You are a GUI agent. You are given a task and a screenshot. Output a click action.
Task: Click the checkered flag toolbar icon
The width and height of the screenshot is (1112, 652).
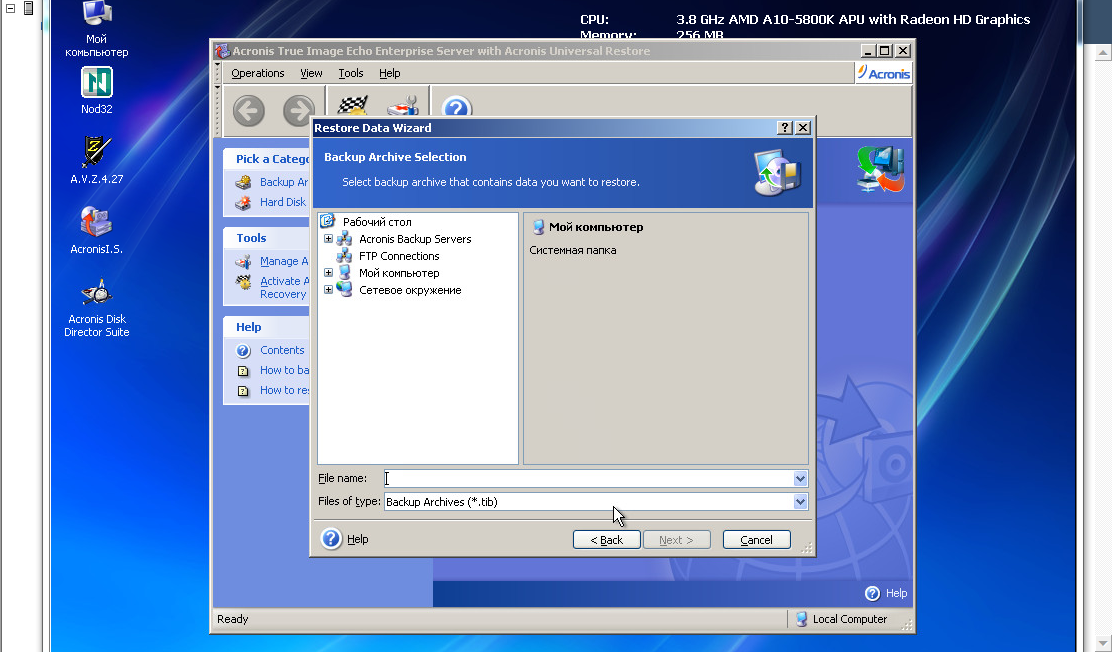[x=352, y=106]
